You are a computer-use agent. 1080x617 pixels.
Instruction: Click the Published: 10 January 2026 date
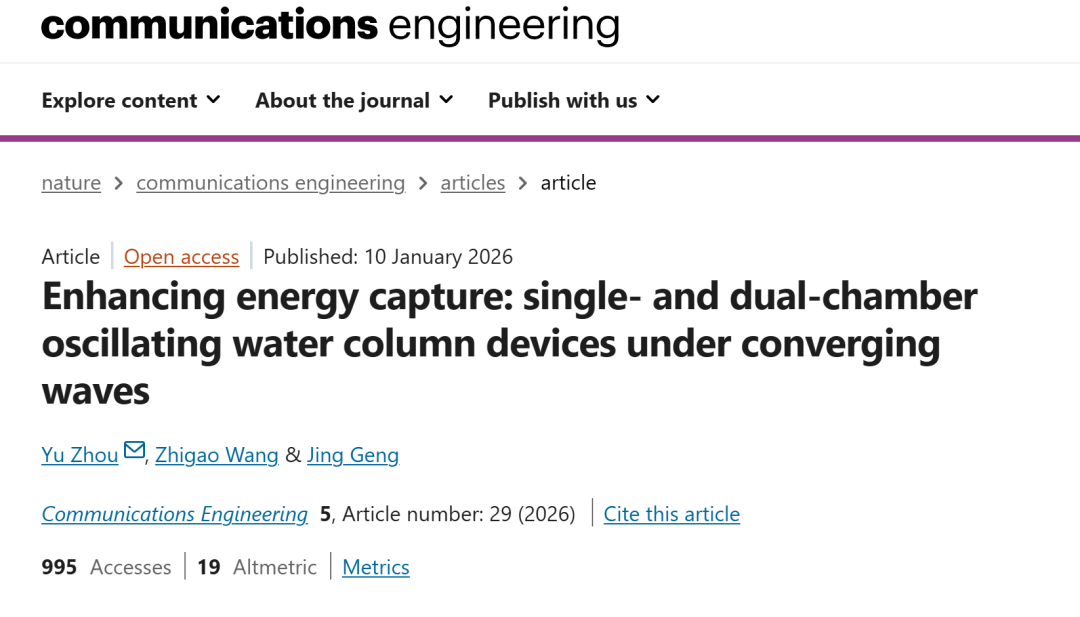pyautogui.click(x=388, y=257)
